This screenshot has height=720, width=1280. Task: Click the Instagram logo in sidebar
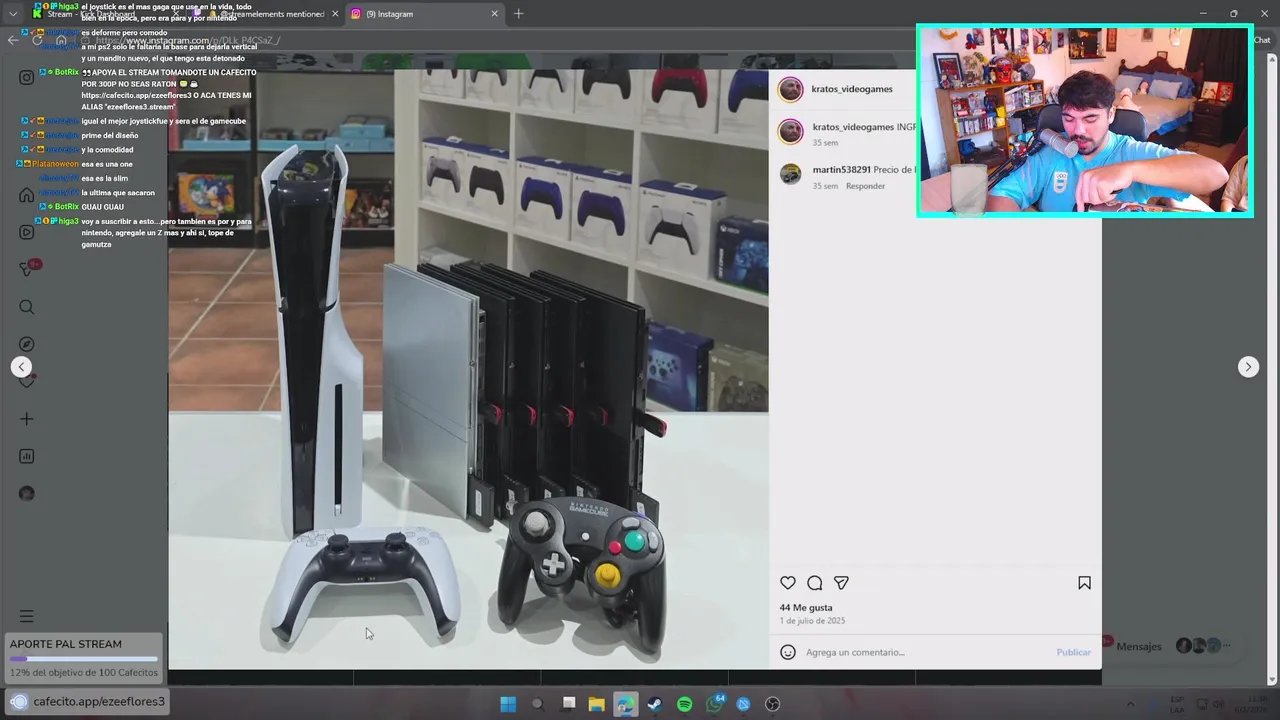[x=27, y=77]
